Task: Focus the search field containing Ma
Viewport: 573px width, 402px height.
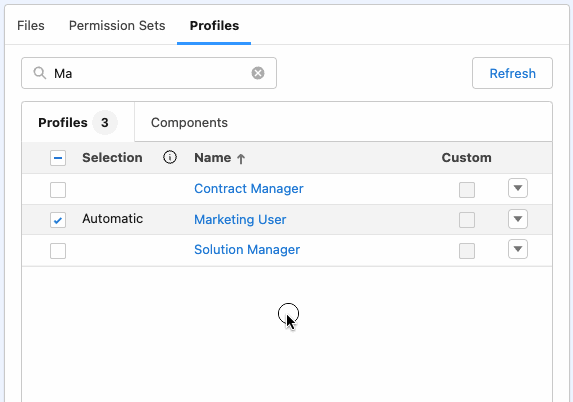Action: [149, 73]
